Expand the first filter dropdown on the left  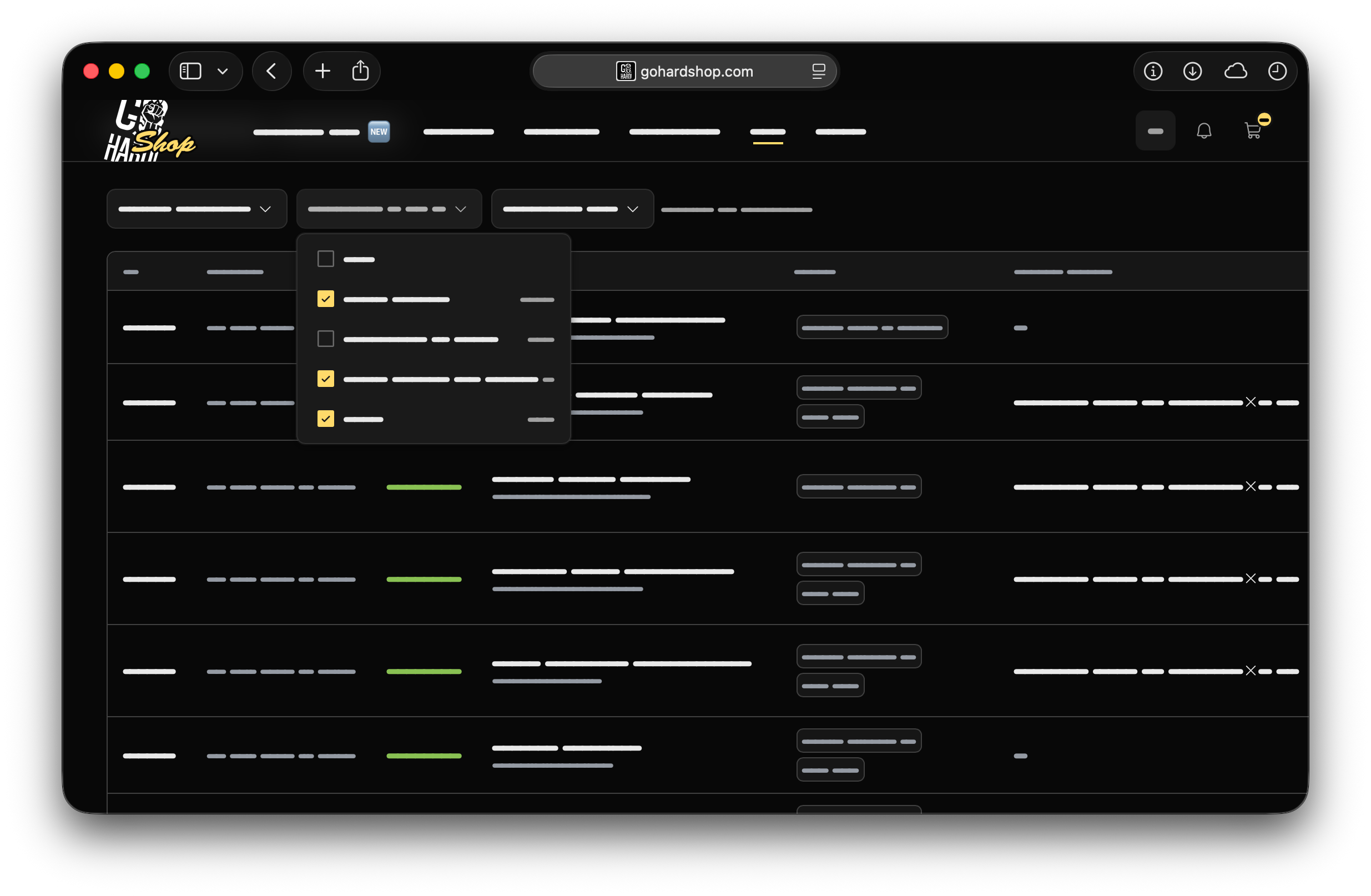point(196,209)
